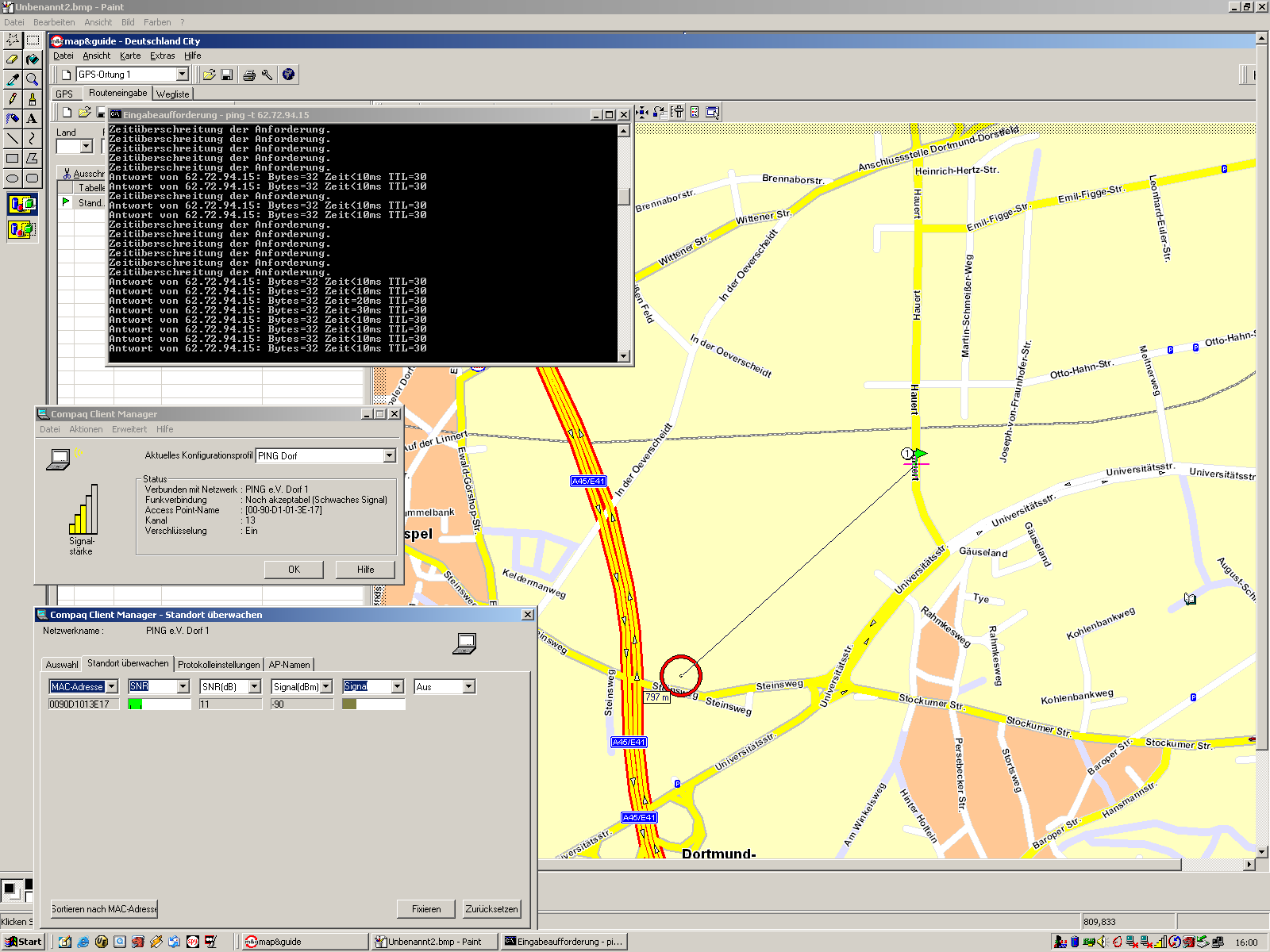Open the wrench settings icon in map&guide
This screenshot has width=1270, height=952.
(x=267, y=75)
